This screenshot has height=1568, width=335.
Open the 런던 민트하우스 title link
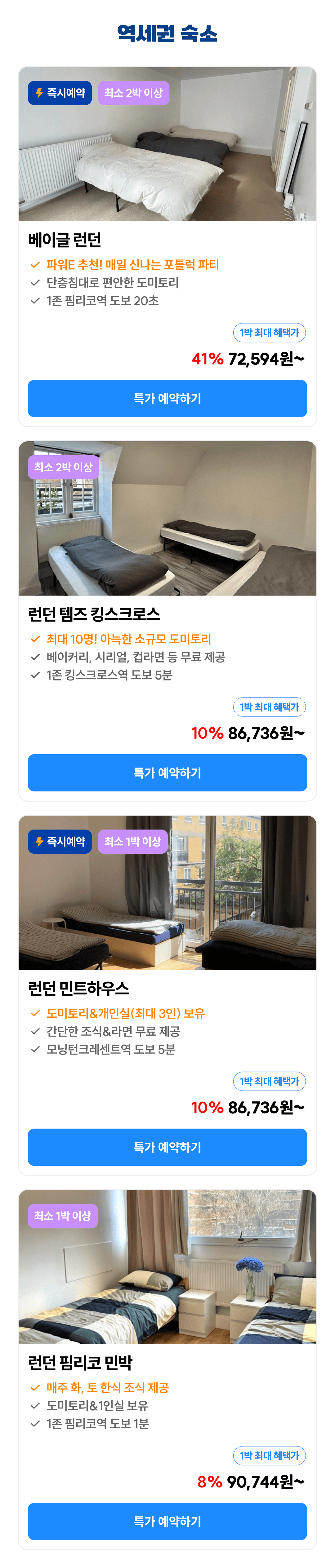(78, 989)
